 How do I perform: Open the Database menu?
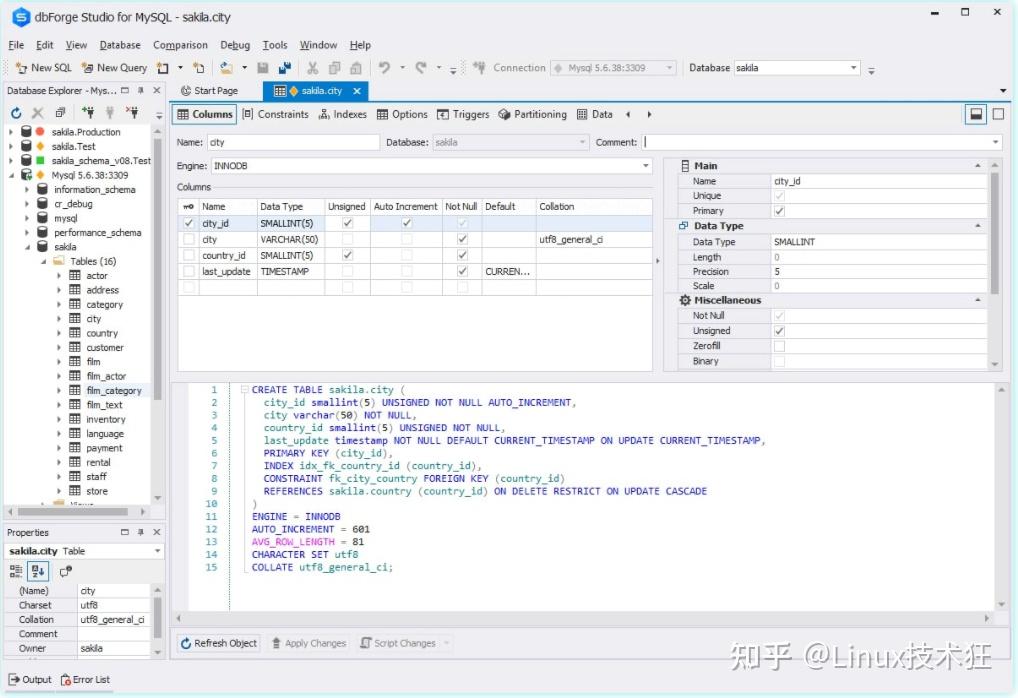[x=120, y=45]
